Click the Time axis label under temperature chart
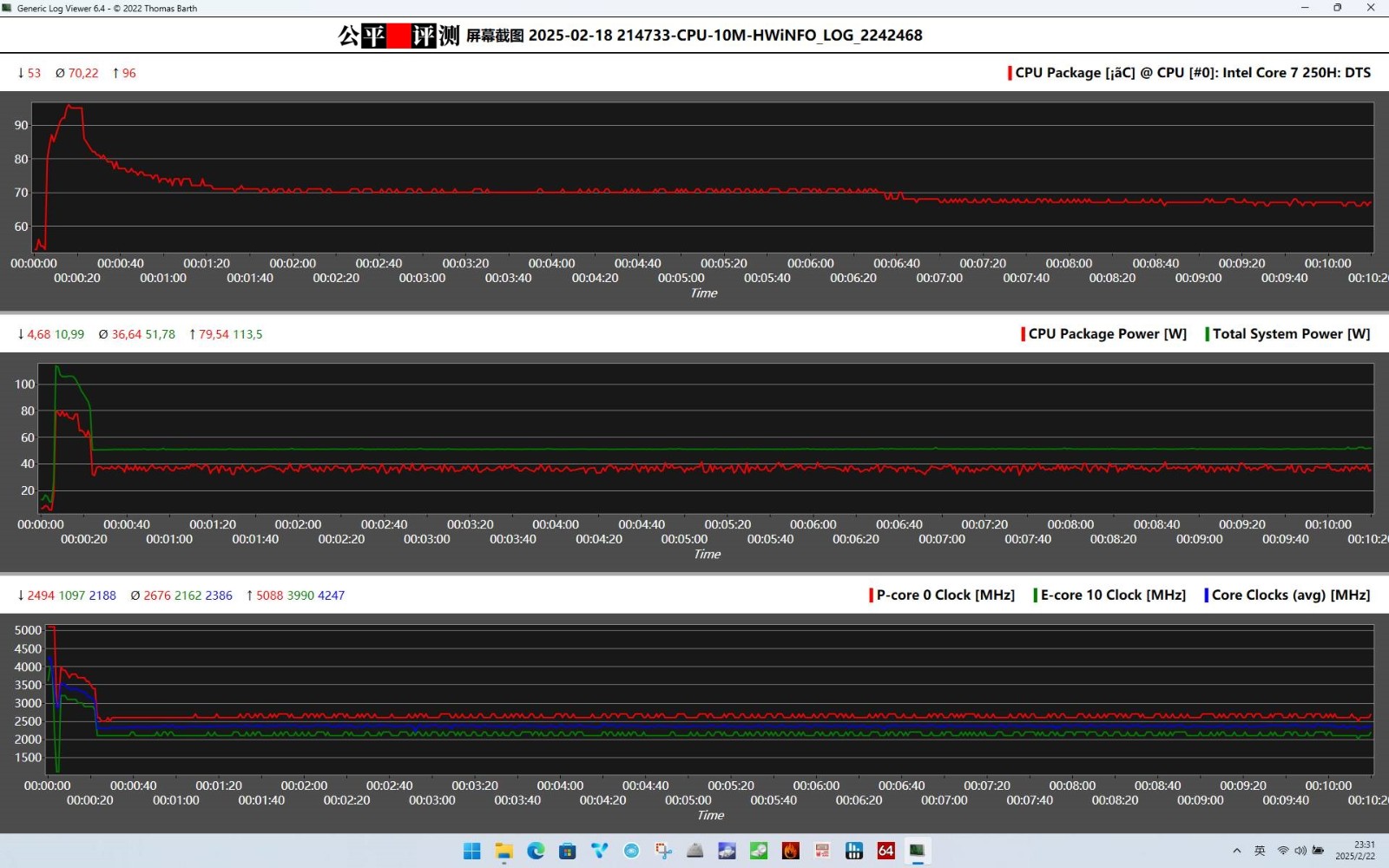1389x868 pixels. [x=704, y=293]
